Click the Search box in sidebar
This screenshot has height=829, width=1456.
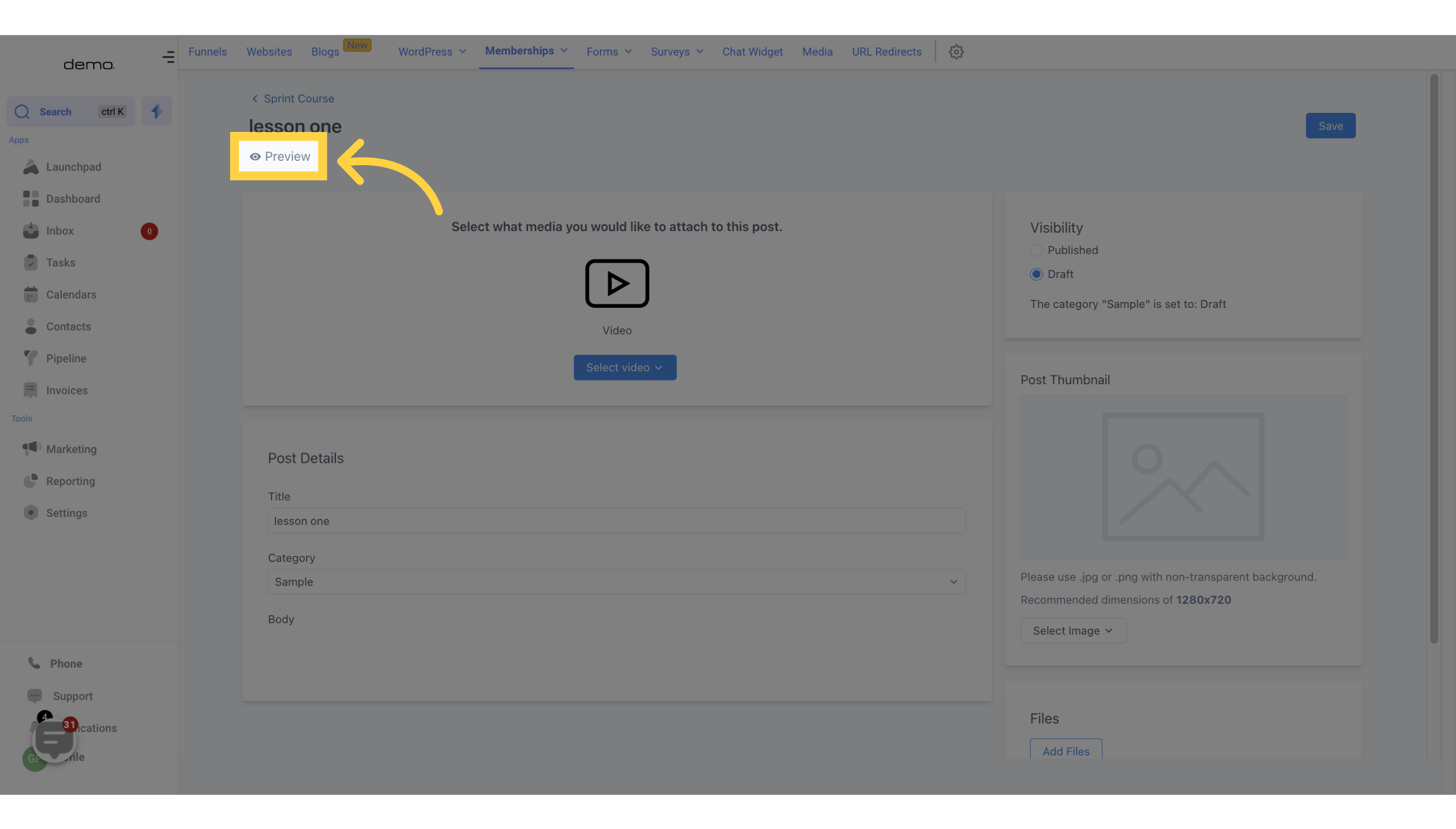(x=71, y=112)
